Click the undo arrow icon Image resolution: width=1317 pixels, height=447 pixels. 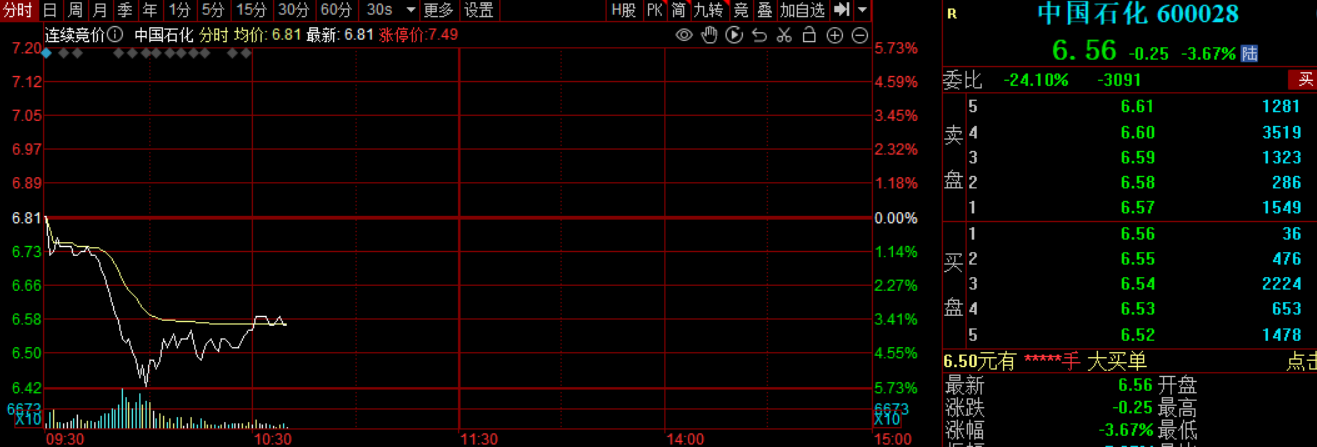click(759, 36)
